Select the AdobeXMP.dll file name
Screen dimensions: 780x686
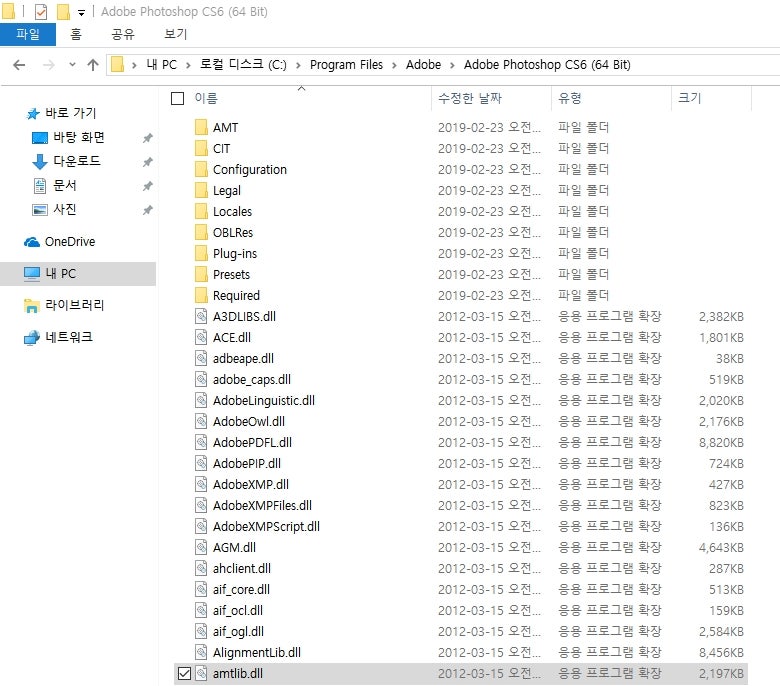tap(251, 485)
